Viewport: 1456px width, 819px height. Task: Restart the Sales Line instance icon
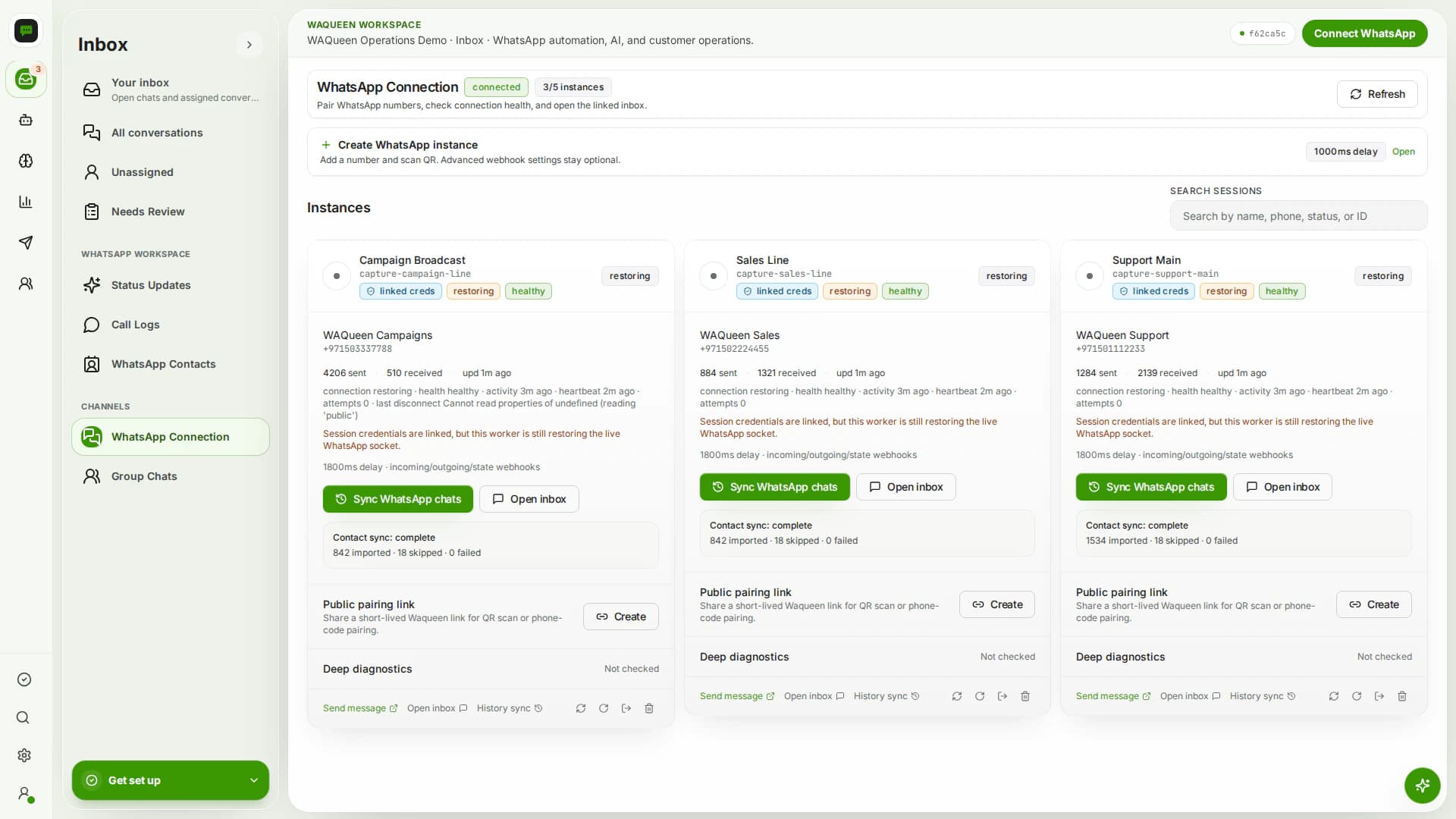pyautogui.click(x=980, y=696)
